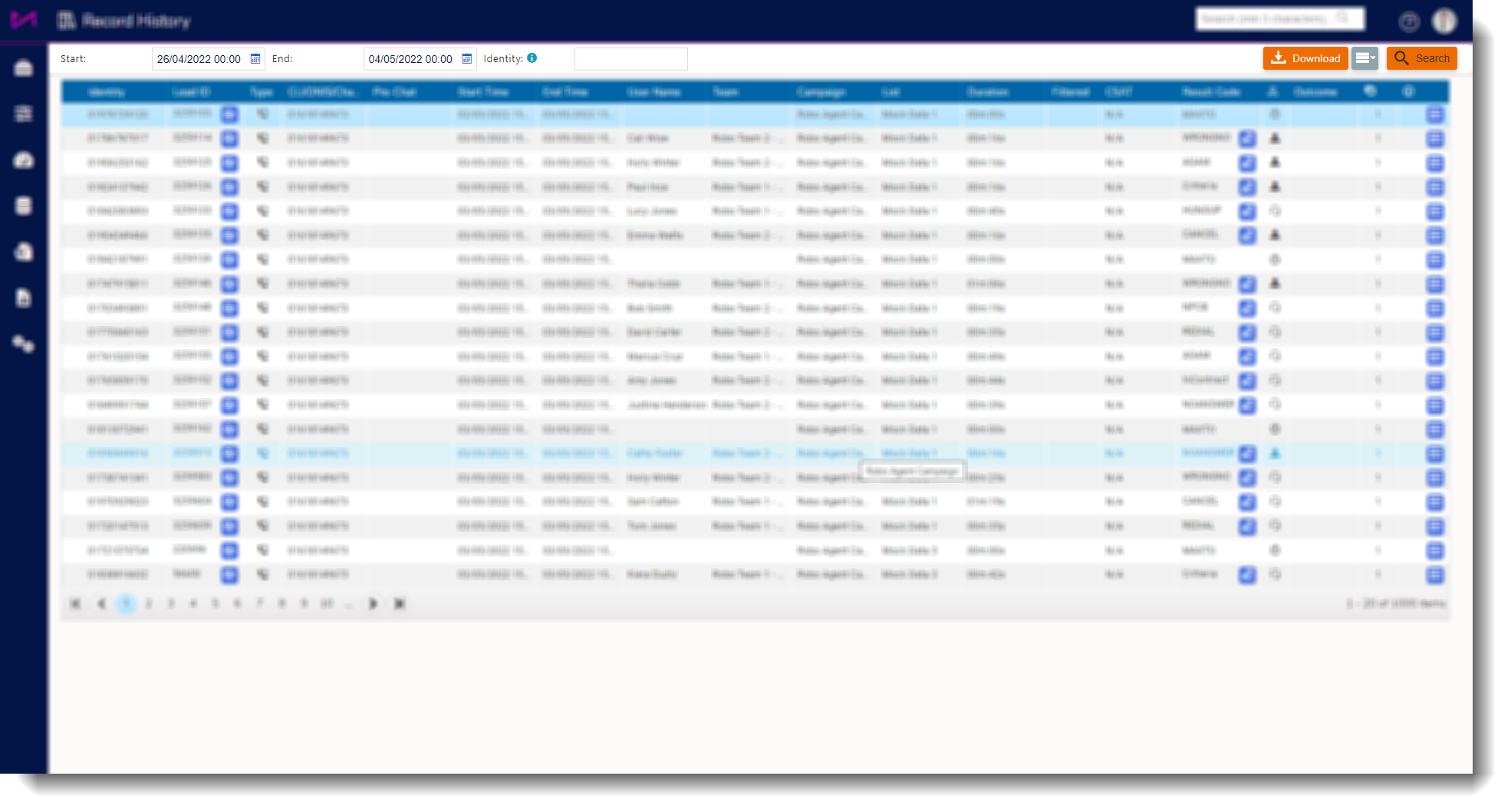
Task: Sort by the User Name column header
Action: tap(654, 92)
